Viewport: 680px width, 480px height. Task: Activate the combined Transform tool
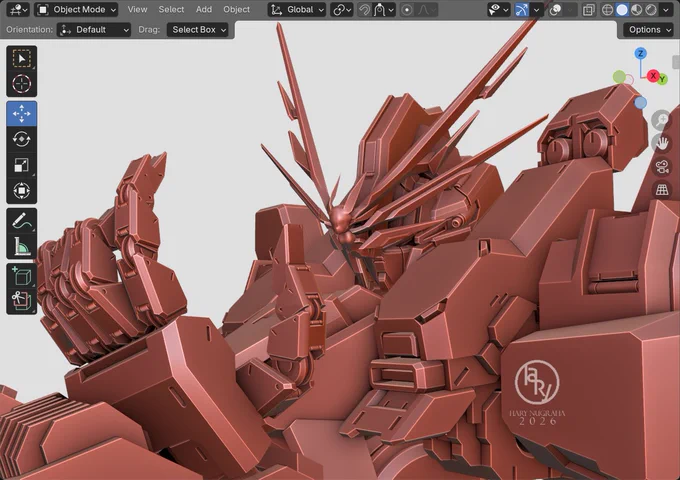(x=22, y=190)
